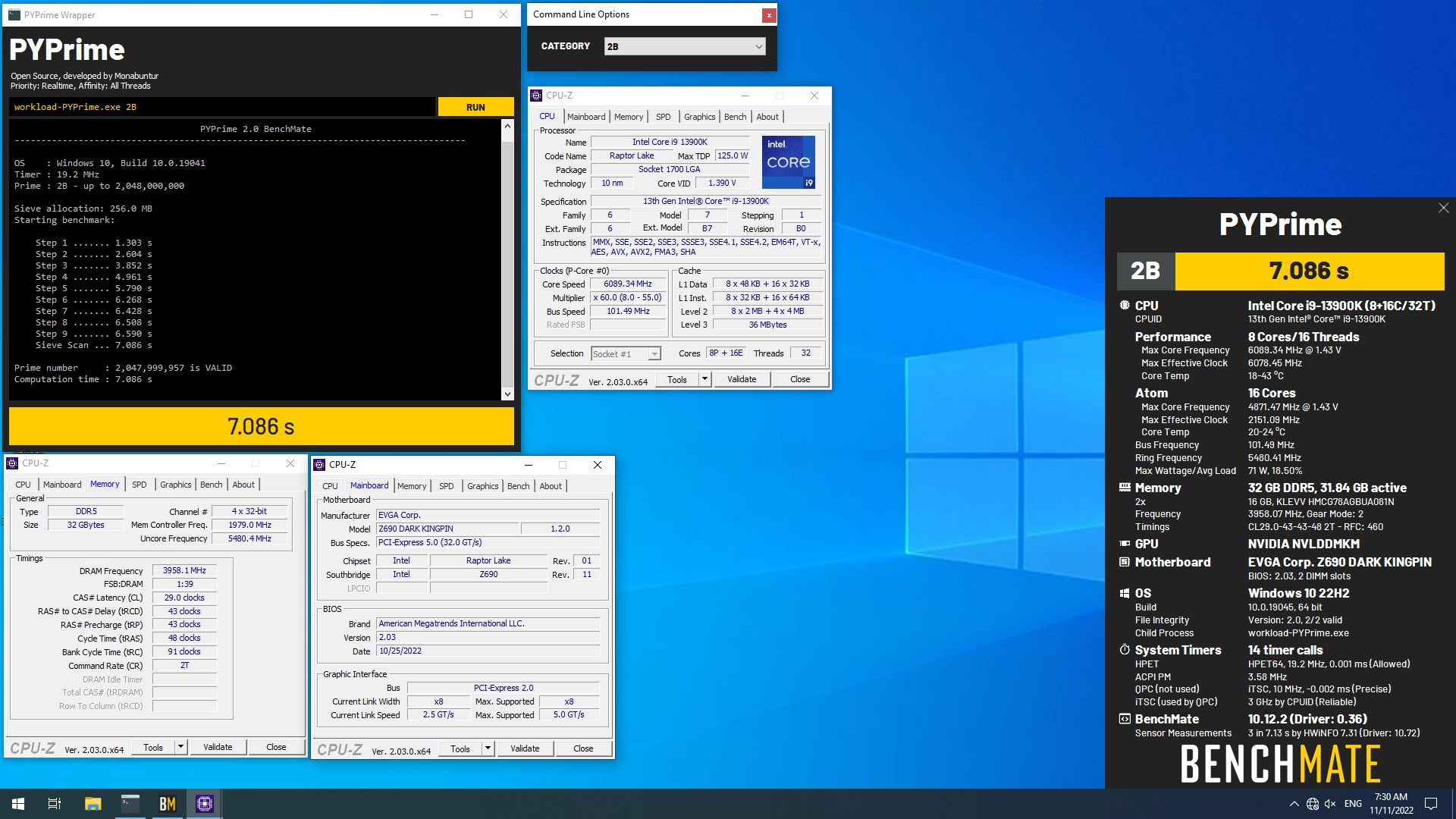1456x819 pixels.
Task: Click Validate in Memory CPU-Z window
Action: pyautogui.click(x=218, y=747)
